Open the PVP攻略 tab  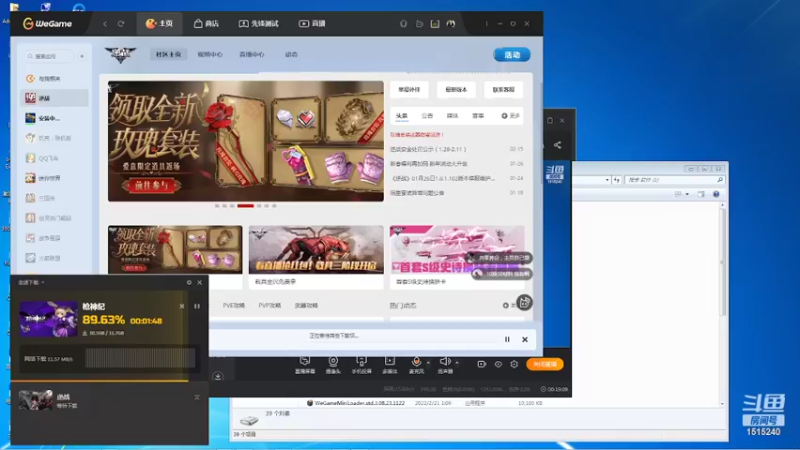point(269,306)
